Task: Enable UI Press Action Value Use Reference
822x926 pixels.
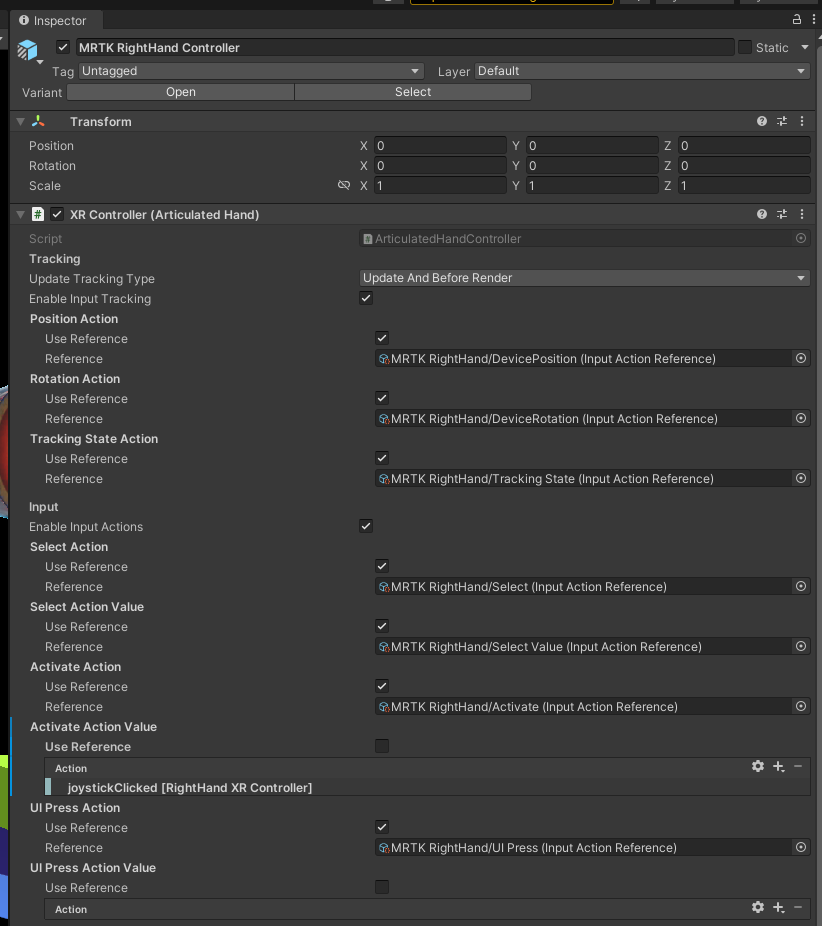Action: point(382,887)
